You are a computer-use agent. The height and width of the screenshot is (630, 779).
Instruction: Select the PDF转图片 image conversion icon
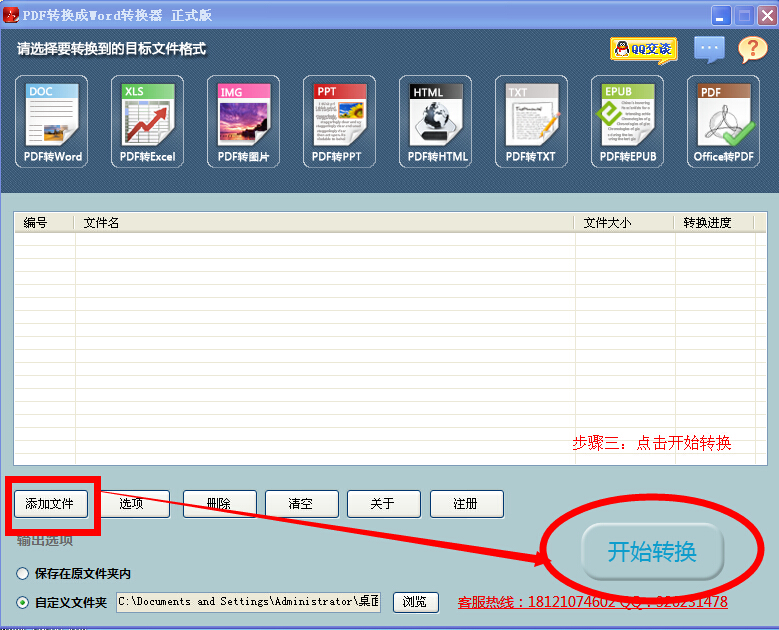pos(244,121)
